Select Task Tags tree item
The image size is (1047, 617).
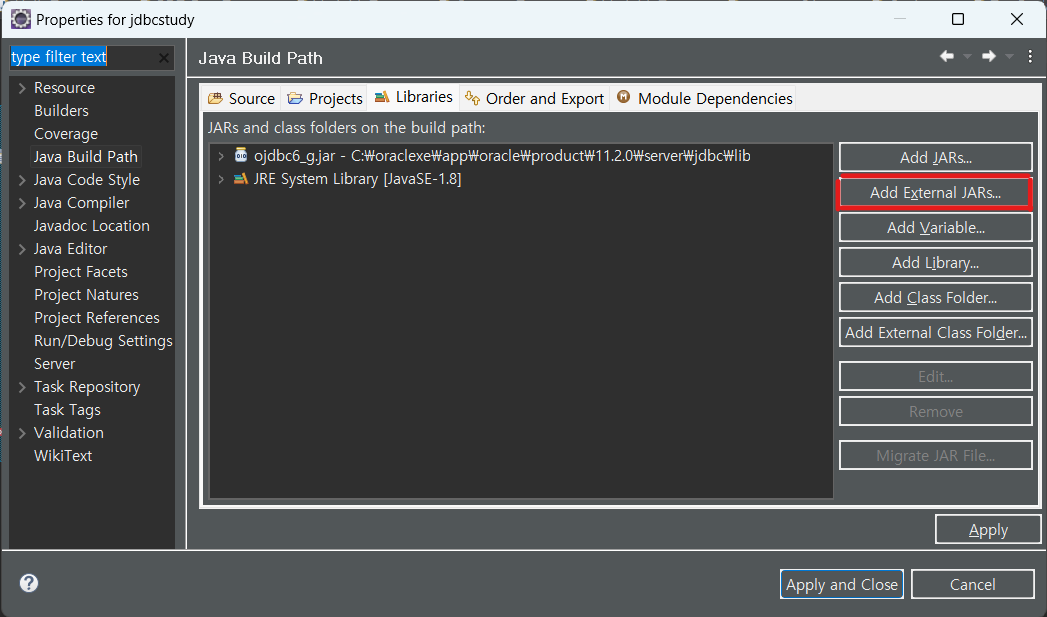67,410
